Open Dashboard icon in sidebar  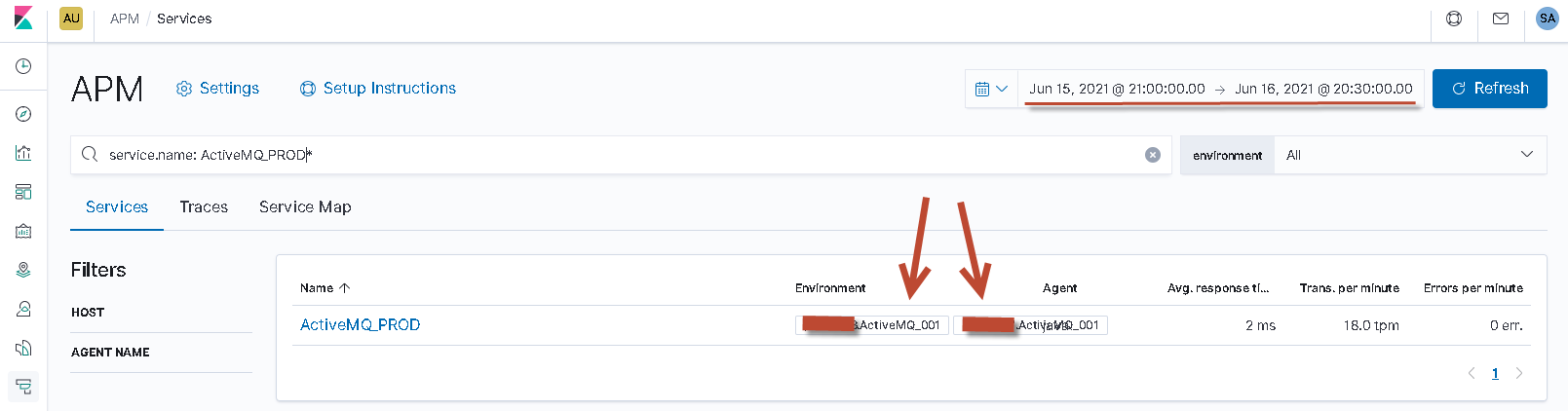(x=23, y=192)
